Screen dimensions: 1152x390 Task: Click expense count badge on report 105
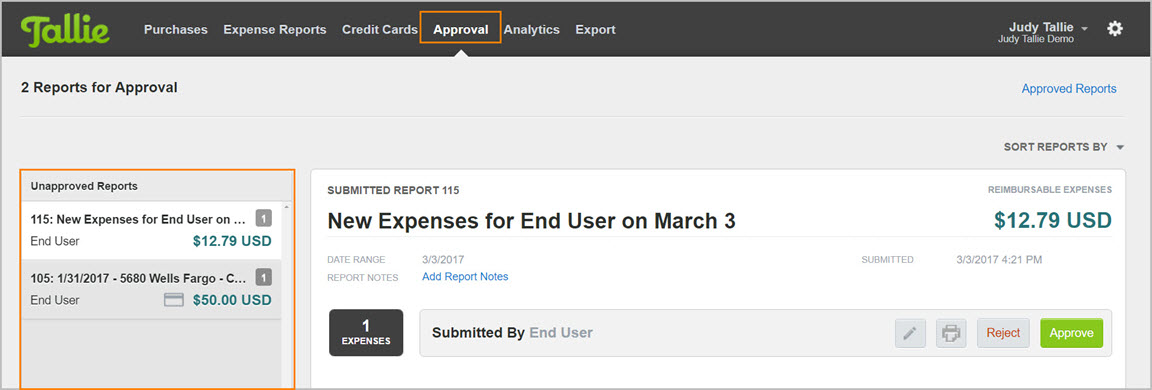(x=264, y=277)
